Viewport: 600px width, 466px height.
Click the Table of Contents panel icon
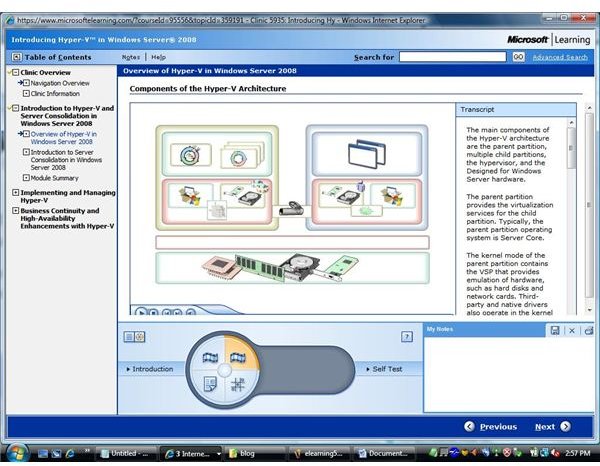16,57
